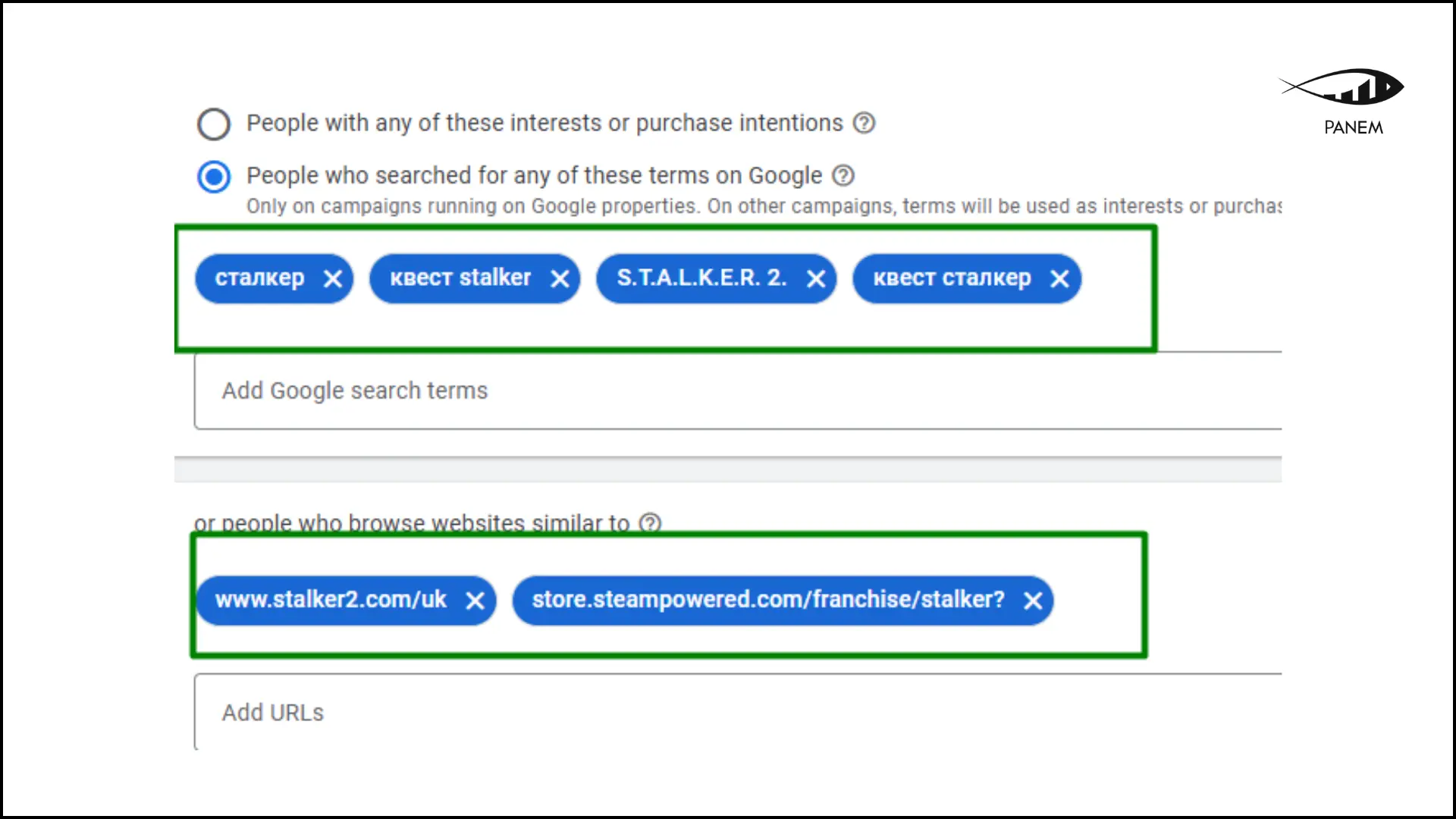This screenshot has width=1456, height=819.
Task: Click the store.steampowered.com/franchise/stalker chip label
Action: 767,600
